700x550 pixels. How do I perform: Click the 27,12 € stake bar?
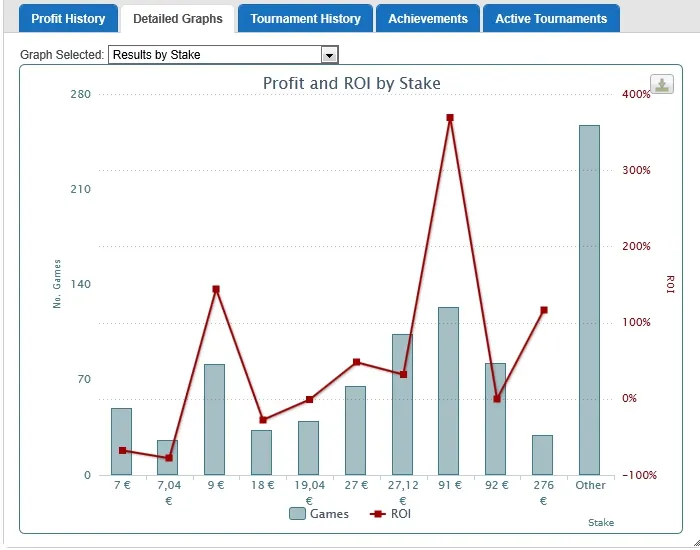pos(402,405)
